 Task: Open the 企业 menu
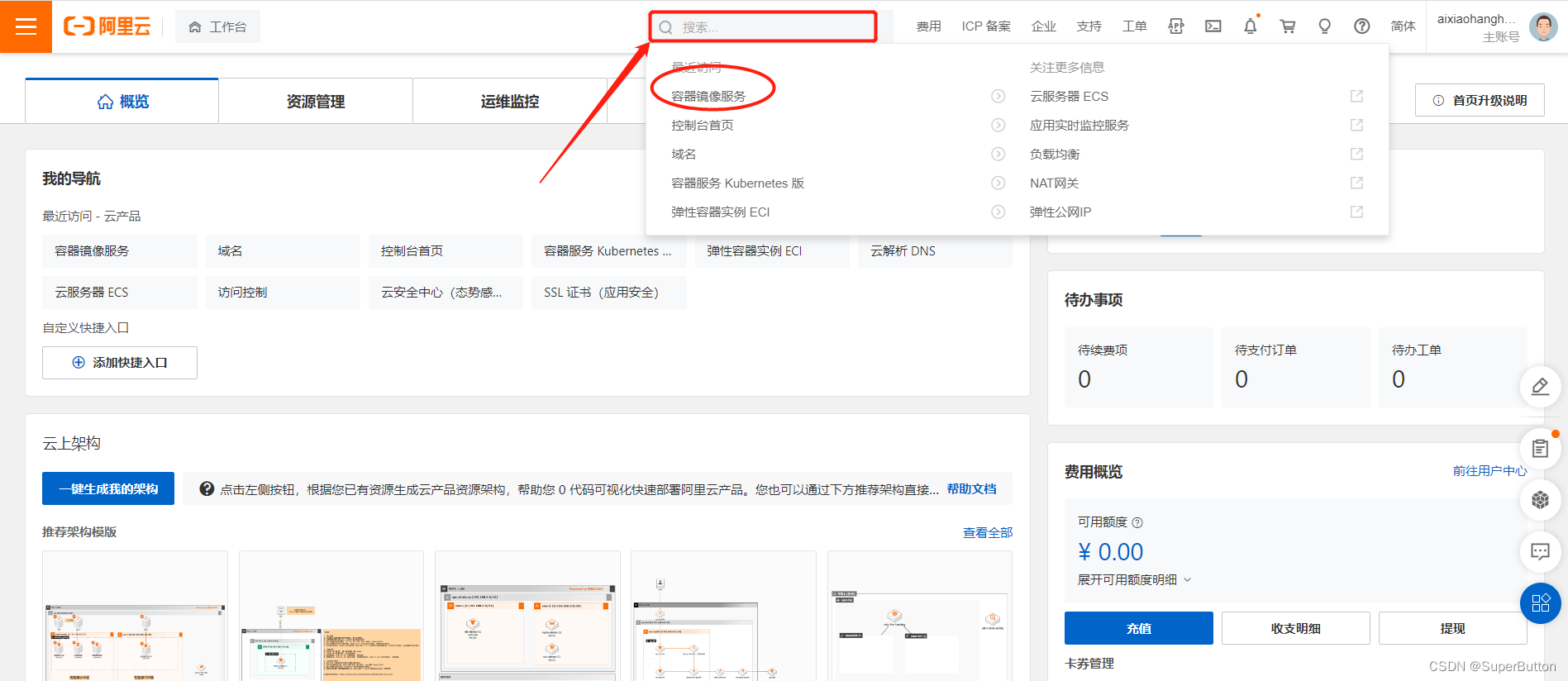click(1044, 26)
